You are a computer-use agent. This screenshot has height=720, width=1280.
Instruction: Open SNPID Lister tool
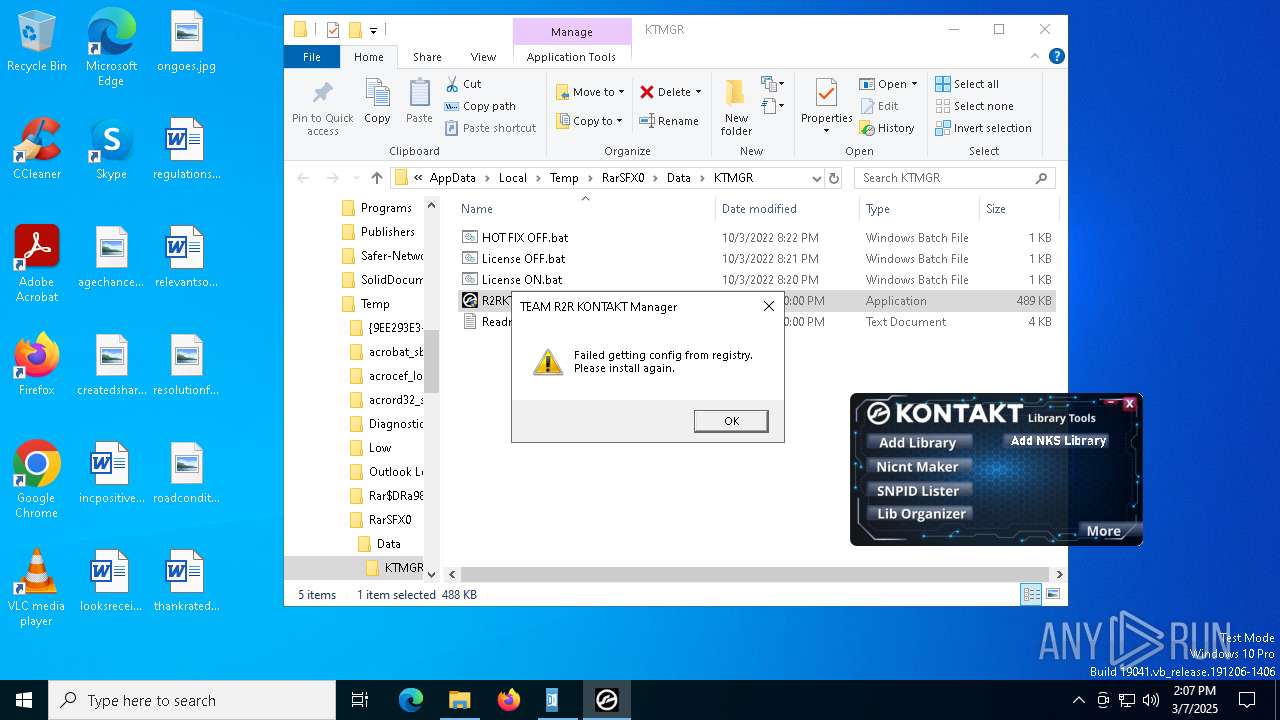pos(917,491)
